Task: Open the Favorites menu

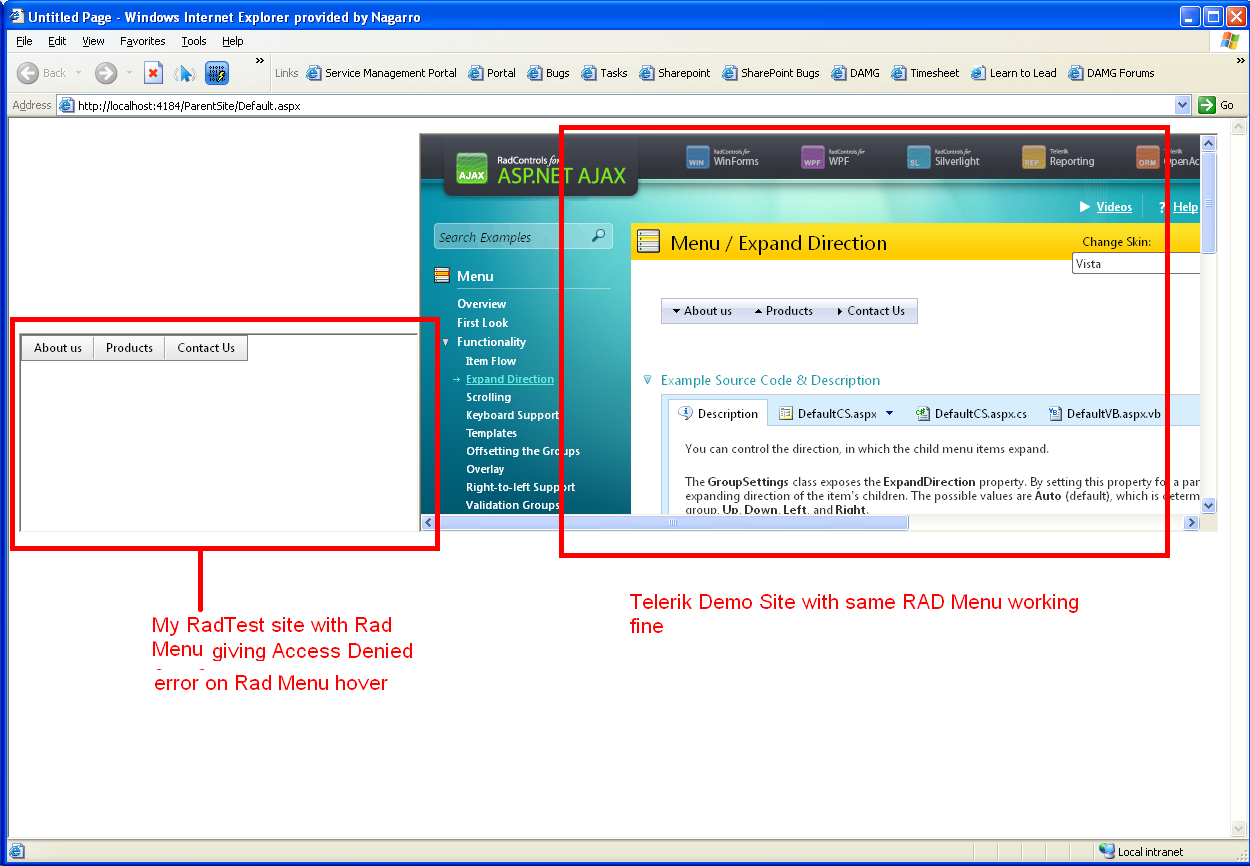Action: (x=143, y=41)
